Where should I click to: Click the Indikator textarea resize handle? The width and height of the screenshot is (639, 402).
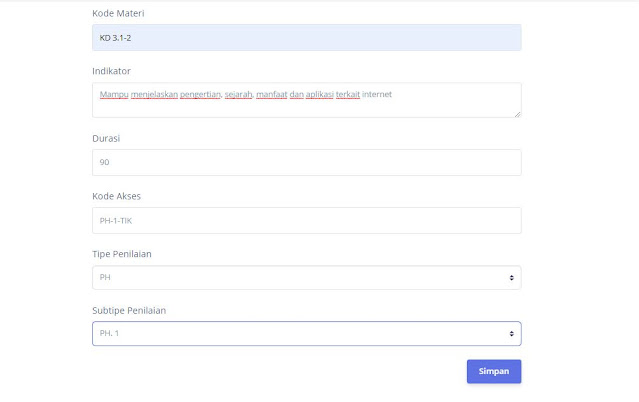click(x=517, y=113)
